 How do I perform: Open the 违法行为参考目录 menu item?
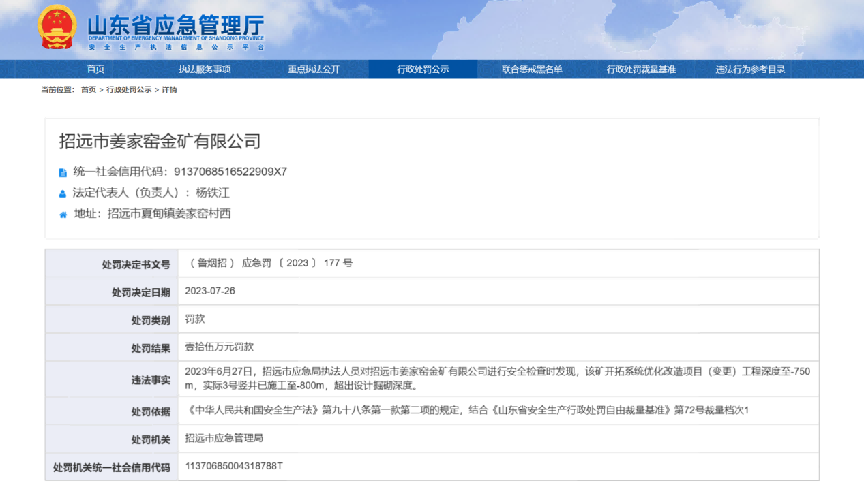750,69
